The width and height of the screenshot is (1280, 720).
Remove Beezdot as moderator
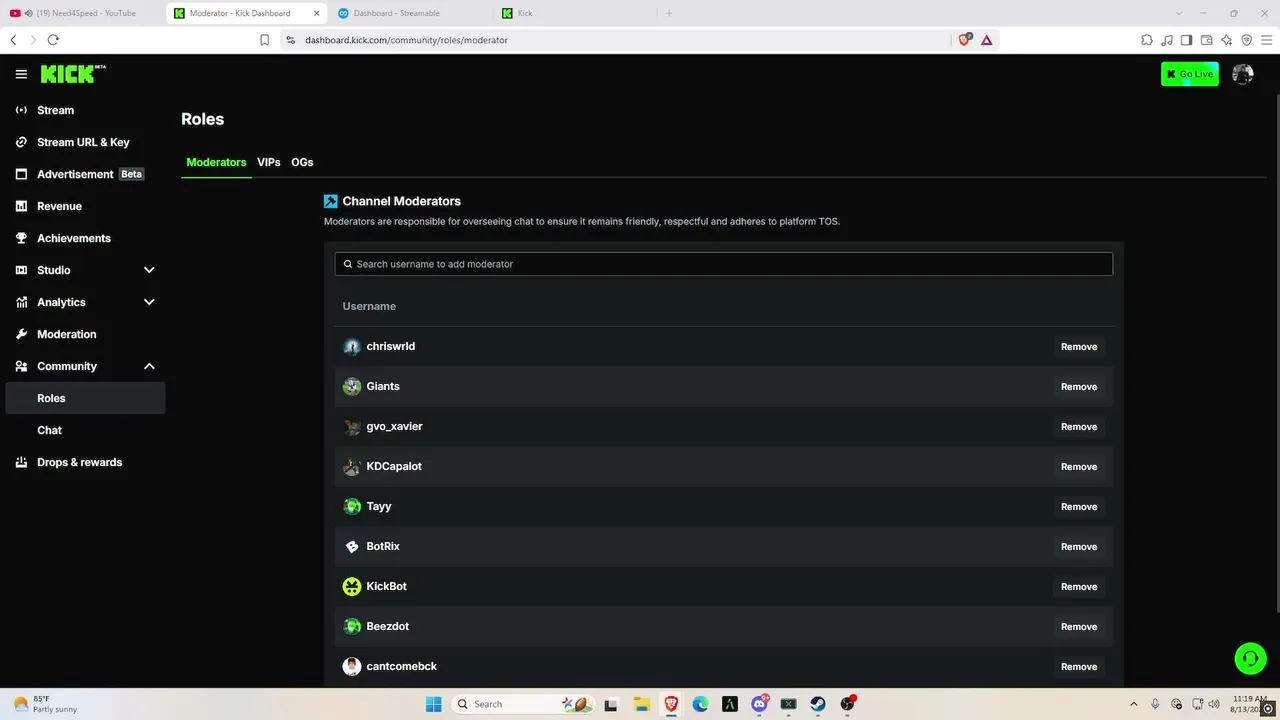1079,627
